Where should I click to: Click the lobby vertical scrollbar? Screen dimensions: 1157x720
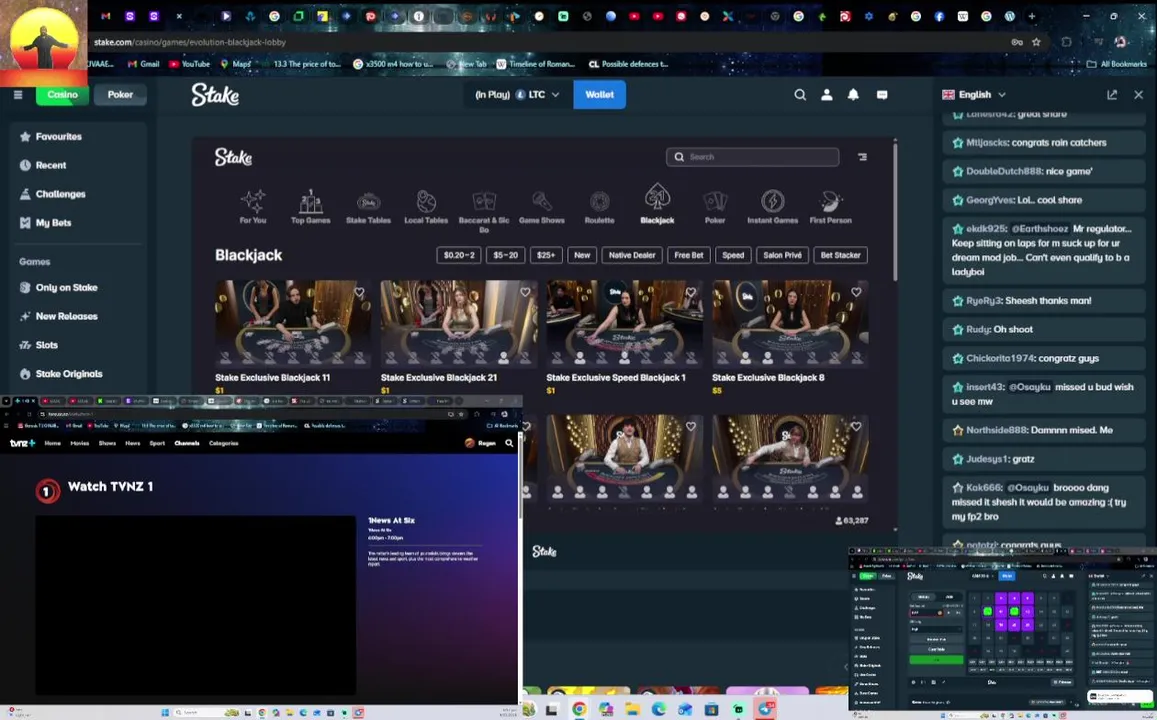(x=895, y=210)
